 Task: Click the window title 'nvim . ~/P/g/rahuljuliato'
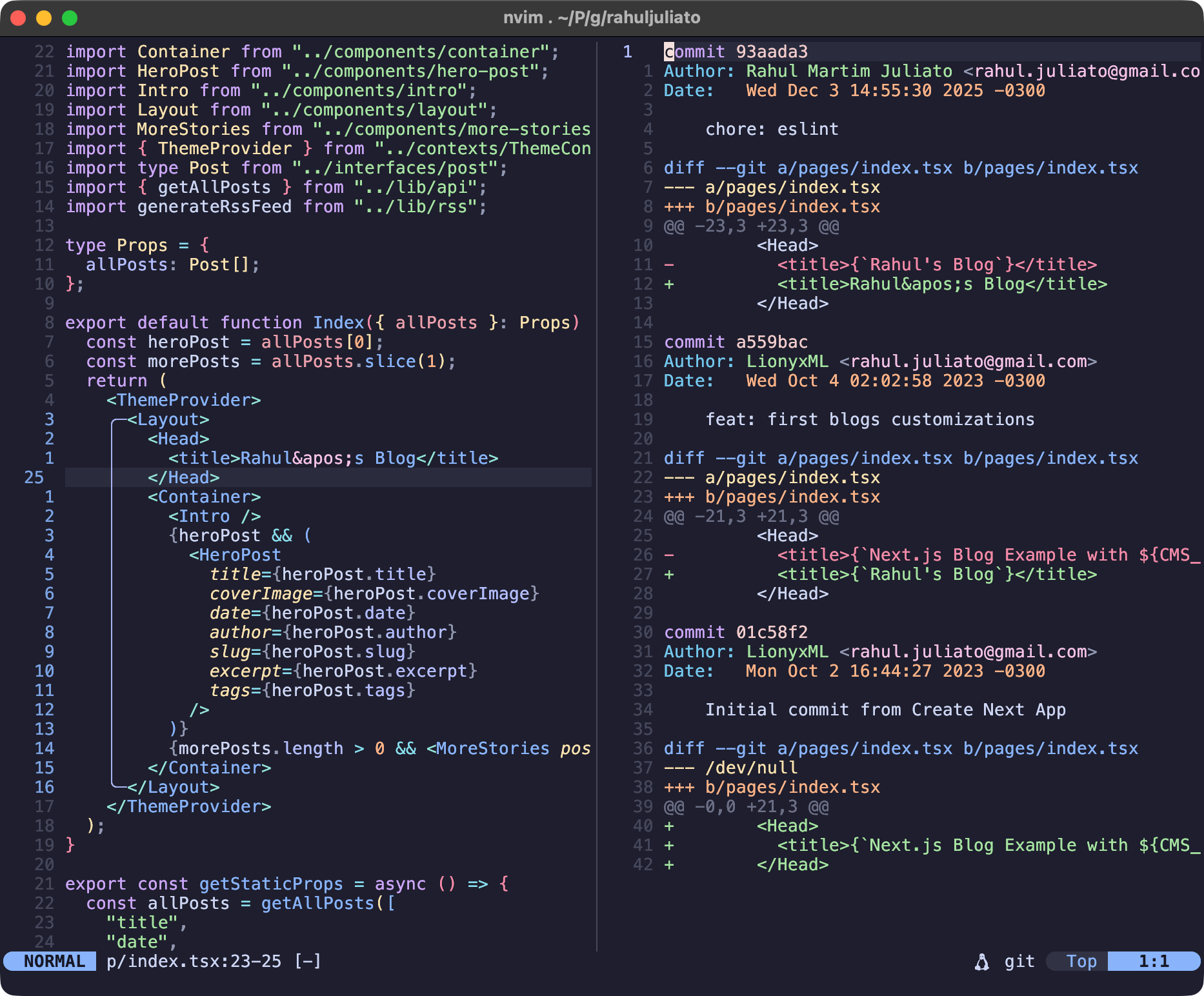(x=602, y=17)
